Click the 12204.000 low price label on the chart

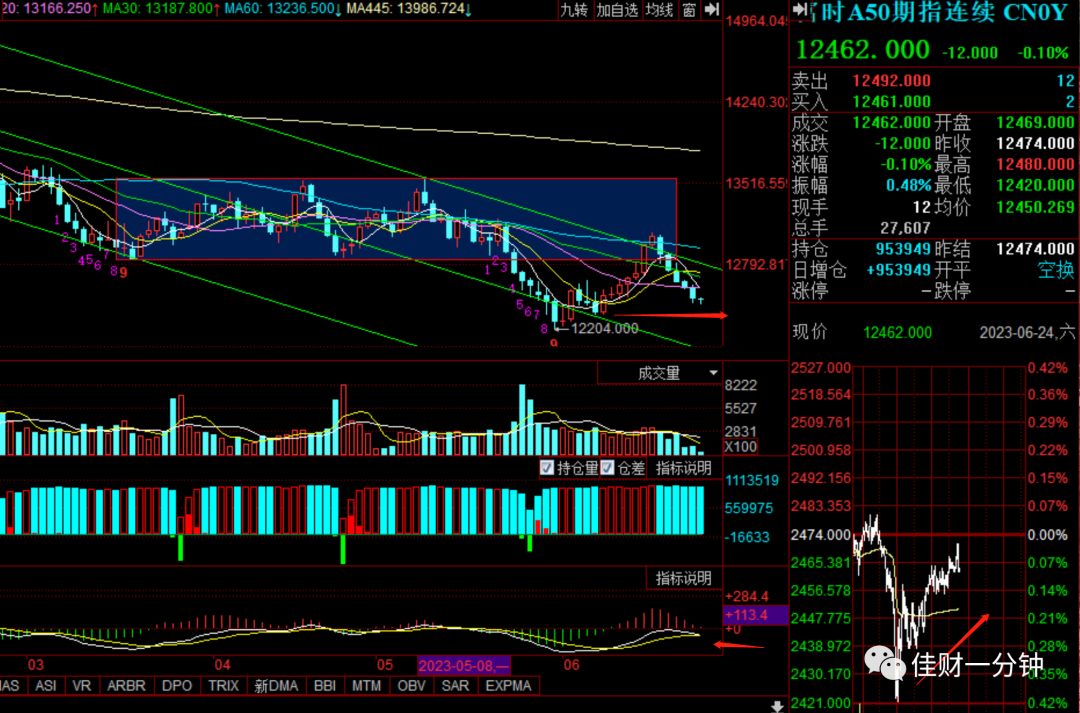click(605, 329)
